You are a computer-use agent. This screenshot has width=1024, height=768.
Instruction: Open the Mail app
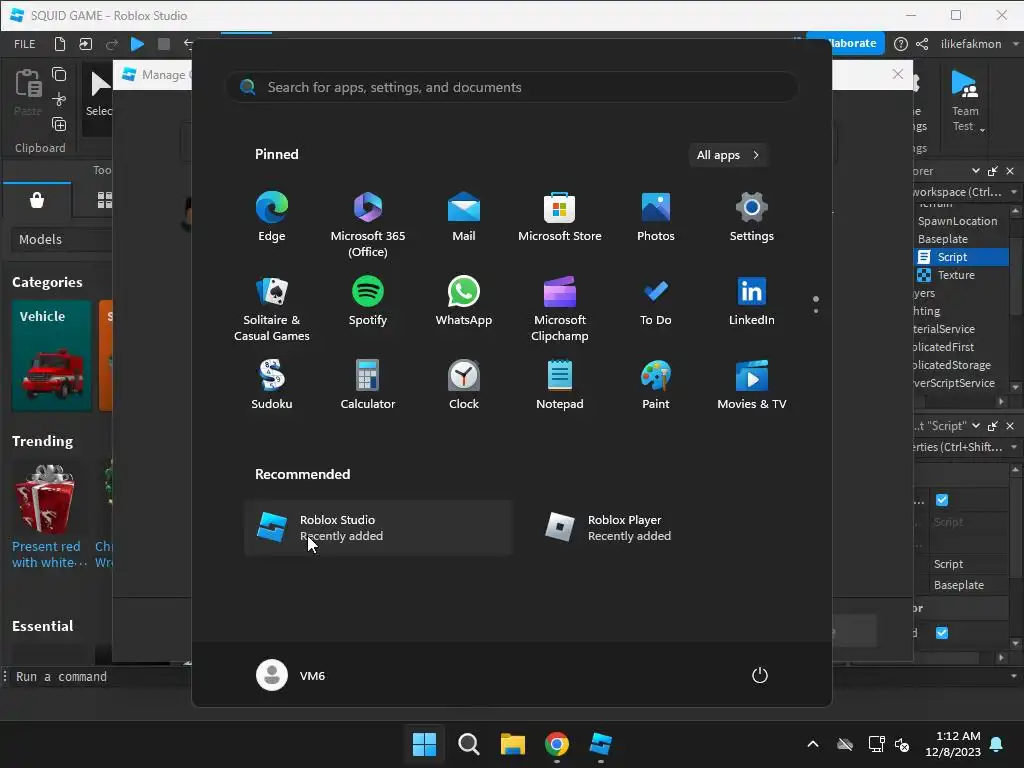(x=464, y=216)
